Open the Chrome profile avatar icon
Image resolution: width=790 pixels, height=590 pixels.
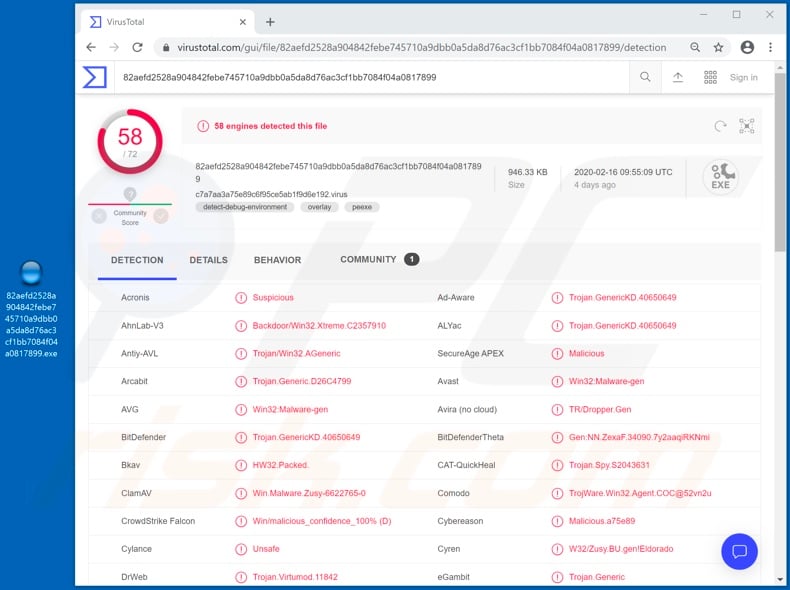[747, 47]
